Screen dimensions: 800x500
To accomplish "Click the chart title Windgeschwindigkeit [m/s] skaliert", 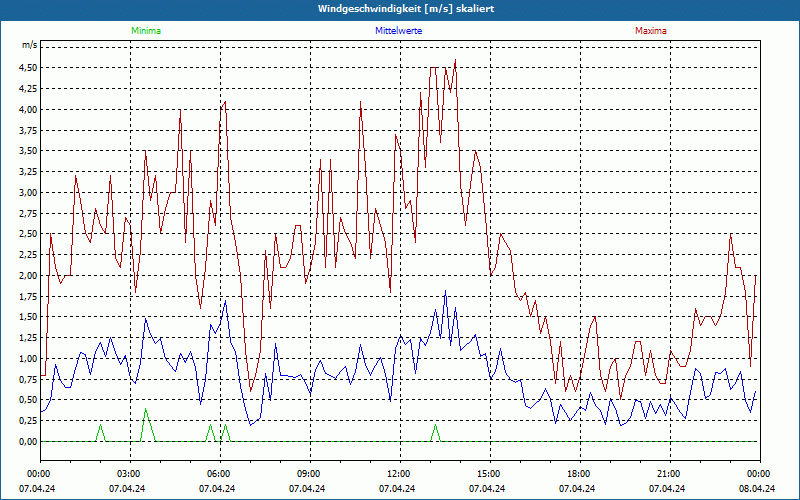I will pos(406,9).
